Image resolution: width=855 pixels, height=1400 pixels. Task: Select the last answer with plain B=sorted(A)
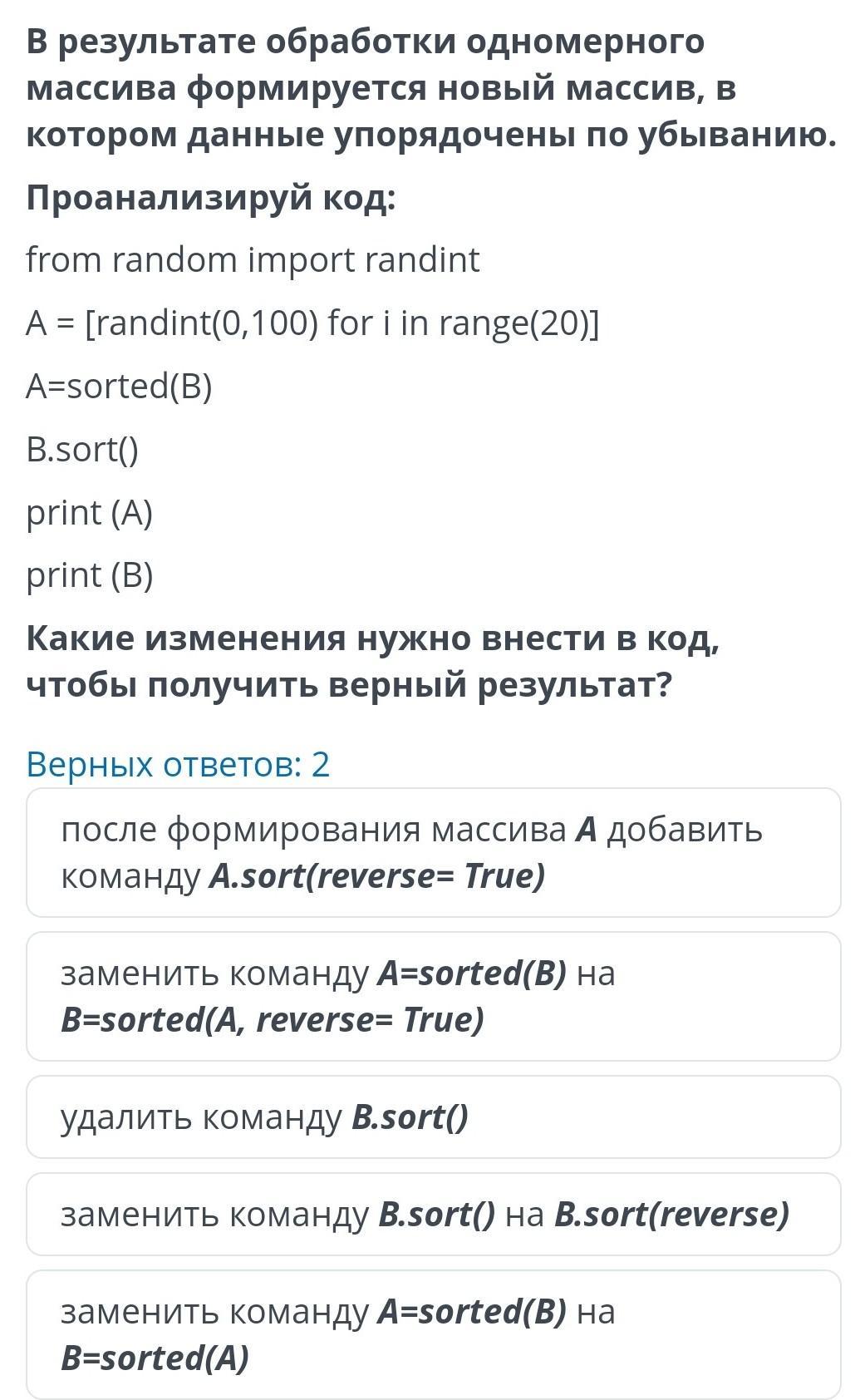click(x=433, y=1334)
